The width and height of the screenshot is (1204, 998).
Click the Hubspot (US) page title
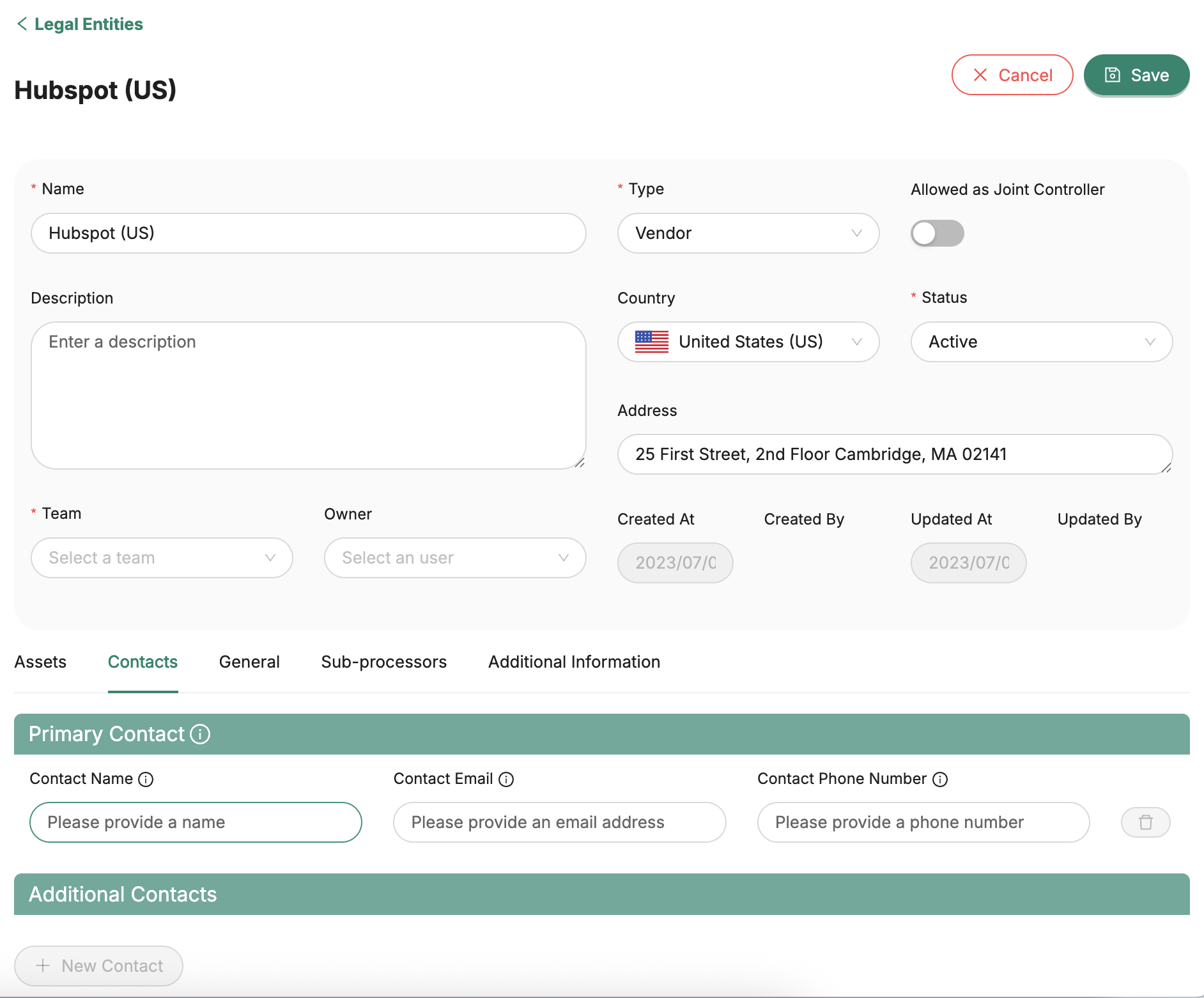(95, 90)
